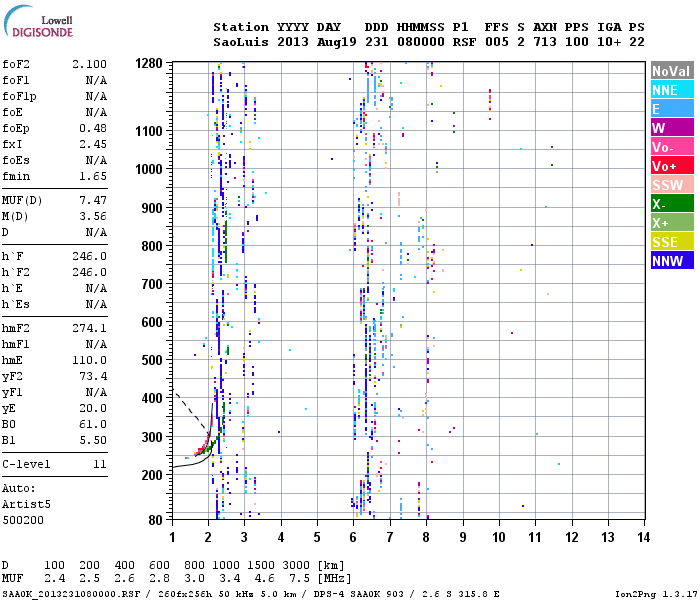Click the year 2013 in header
This screenshot has height=600, width=700.
tap(293, 42)
